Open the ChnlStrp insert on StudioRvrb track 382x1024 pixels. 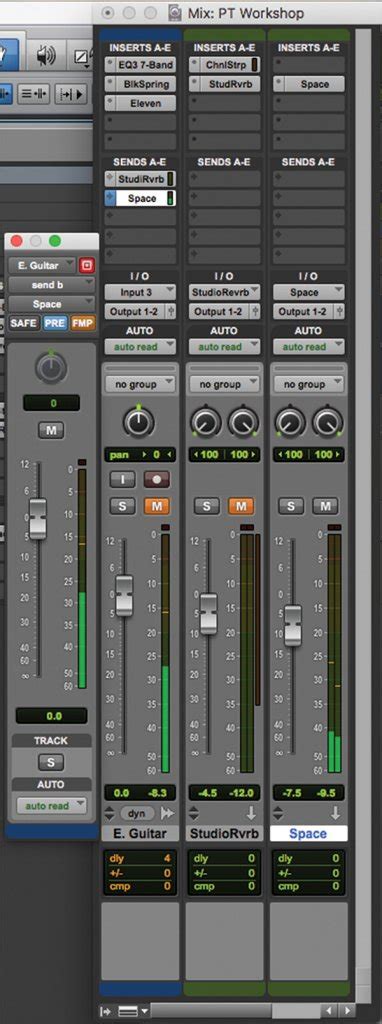[x=225, y=65]
